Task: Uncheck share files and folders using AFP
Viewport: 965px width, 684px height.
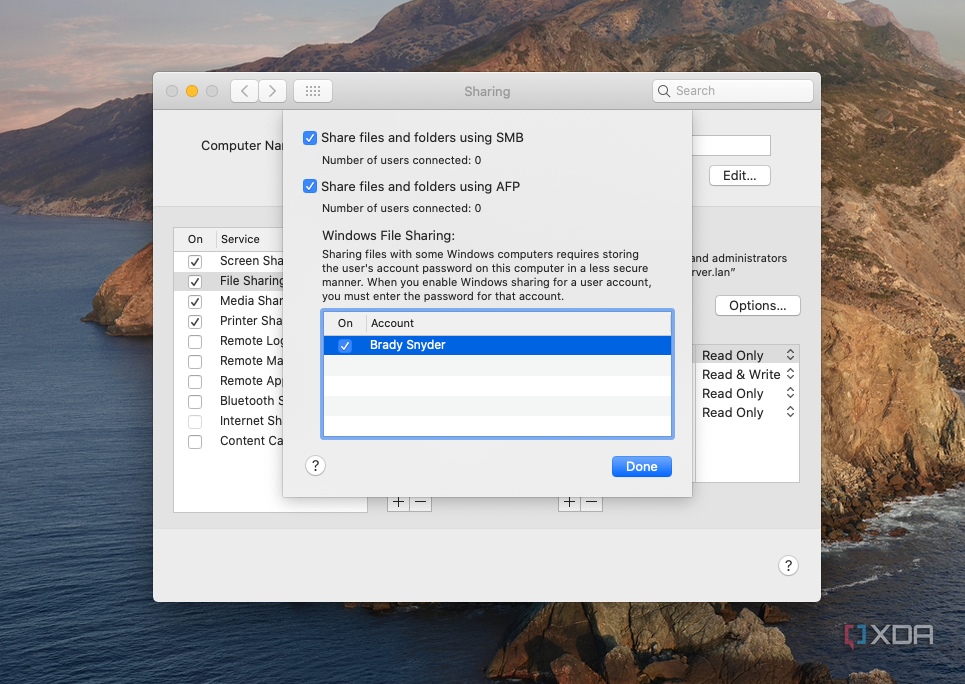Action: pyautogui.click(x=310, y=186)
